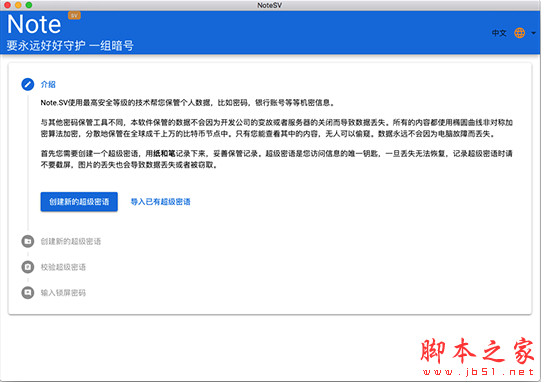
Task: Click the orange SV badge
Action: coord(74,15)
